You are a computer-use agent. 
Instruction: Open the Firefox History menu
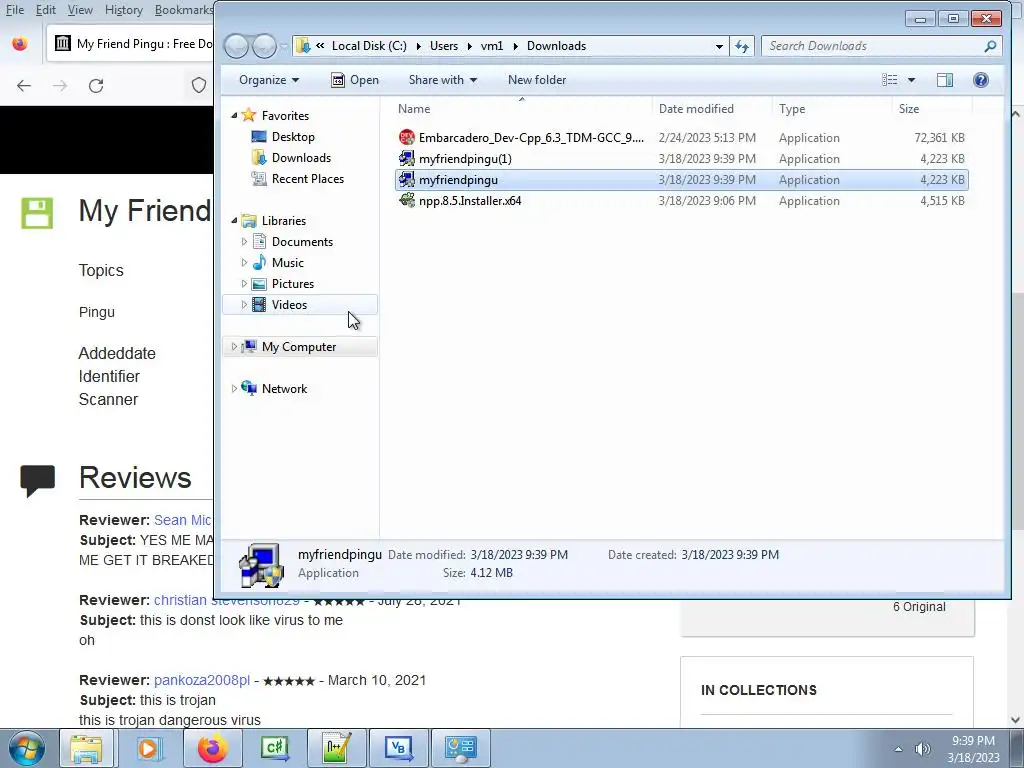click(123, 10)
